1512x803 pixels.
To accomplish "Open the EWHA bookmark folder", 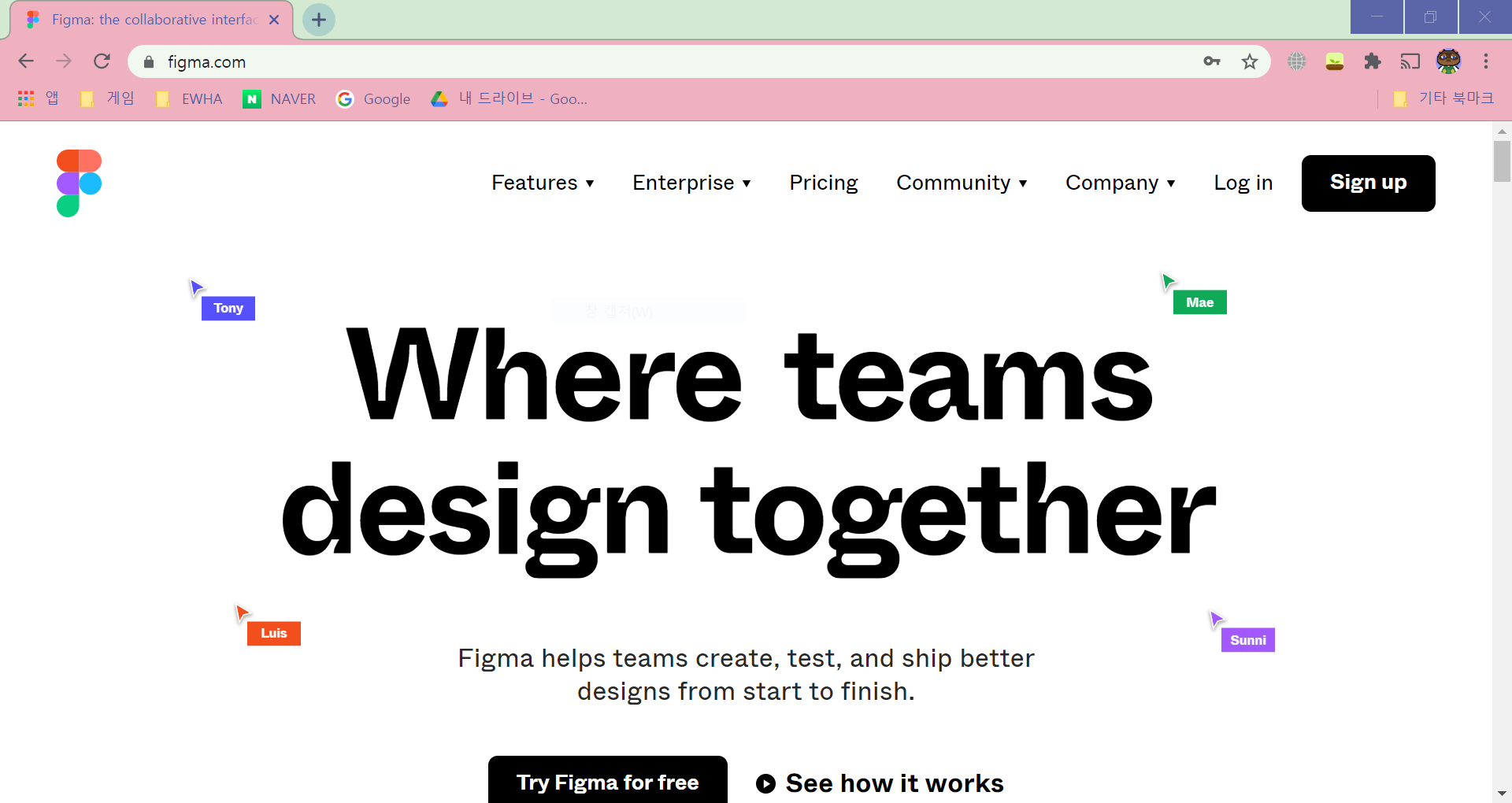I will click(x=189, y=98).
